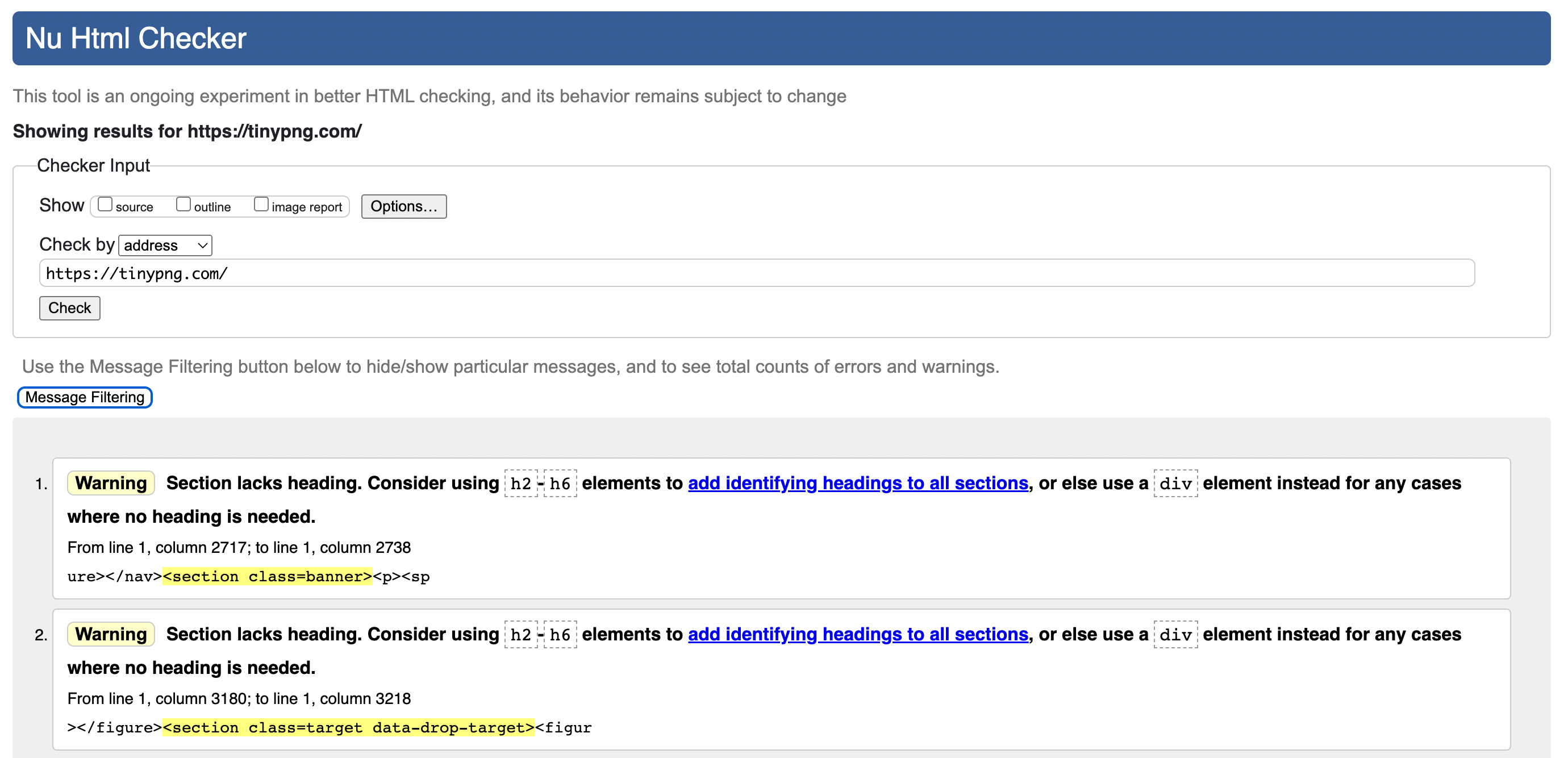Click the 'h2' code in warning 2
The width and height of the screenshot is (1568, 758).
click(x=521, y=634)
